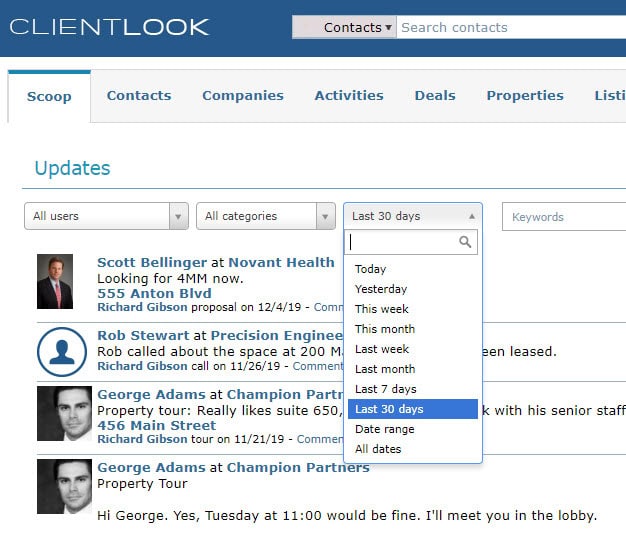Go to the Activities tab

(x=349, y=95)
